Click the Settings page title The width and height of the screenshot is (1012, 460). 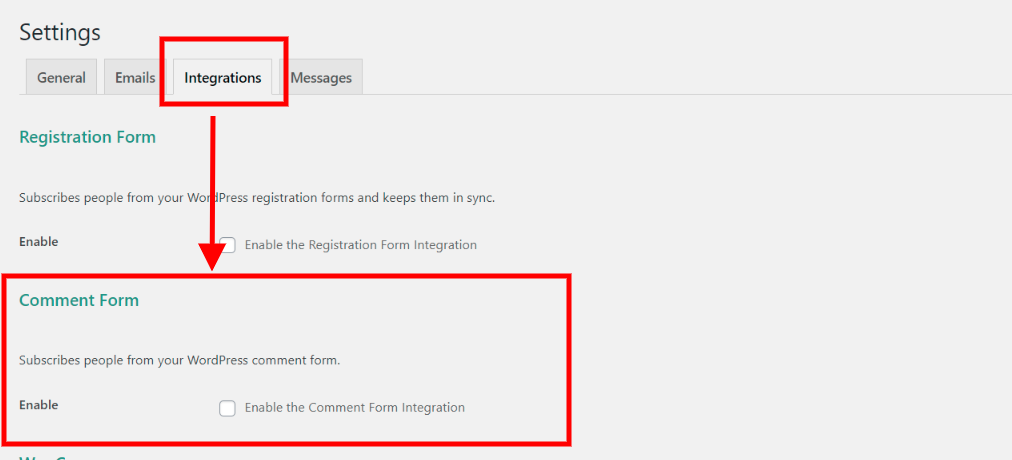tap(60, 32)
